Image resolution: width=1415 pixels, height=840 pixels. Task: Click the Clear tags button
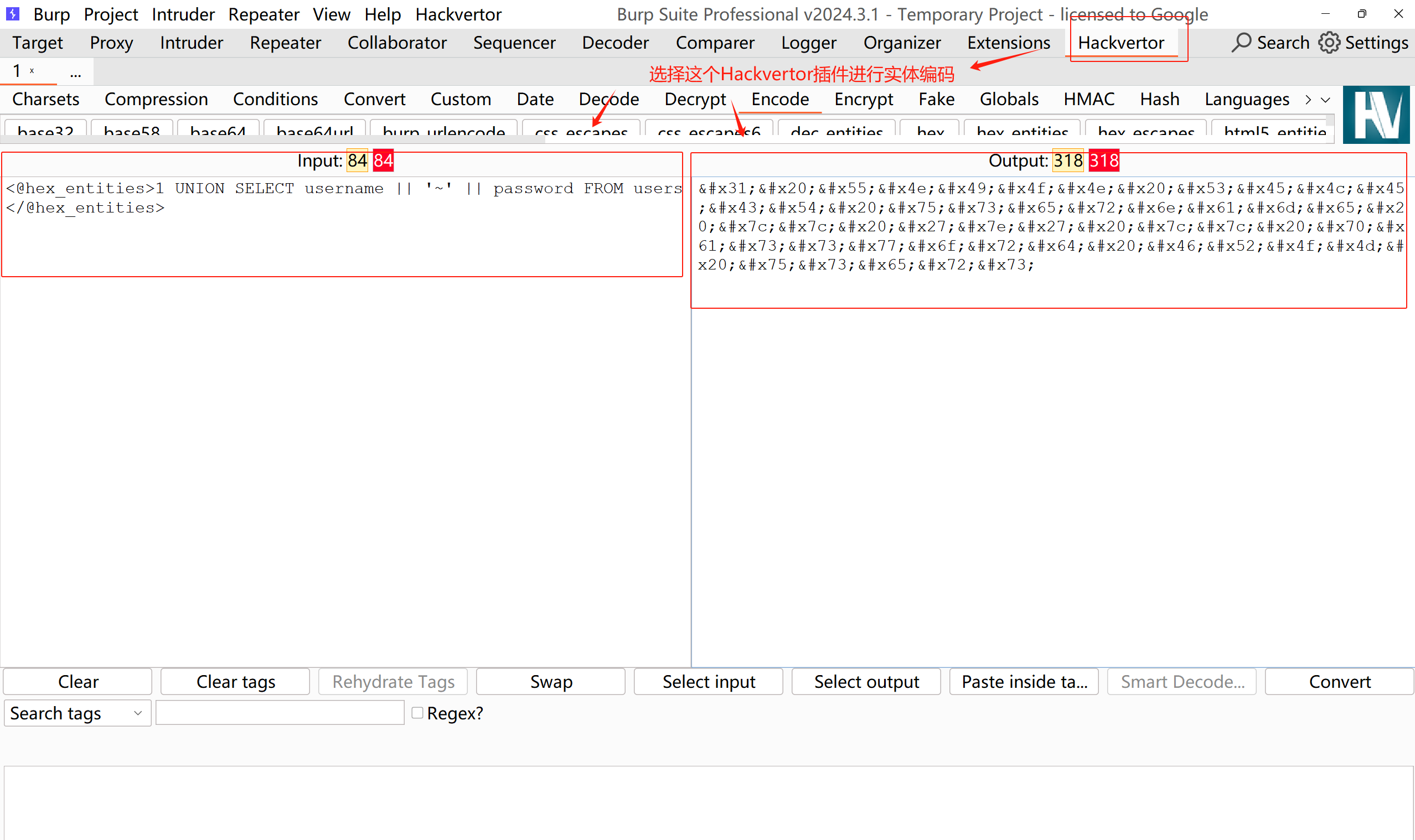tap(235, 682)
